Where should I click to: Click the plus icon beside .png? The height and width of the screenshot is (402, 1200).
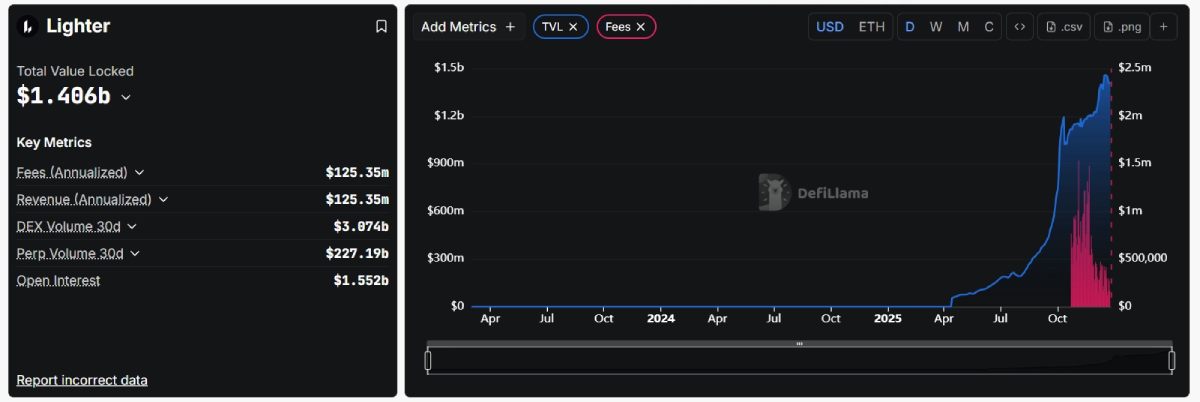pyautogui.click(x=1164, y=27)
